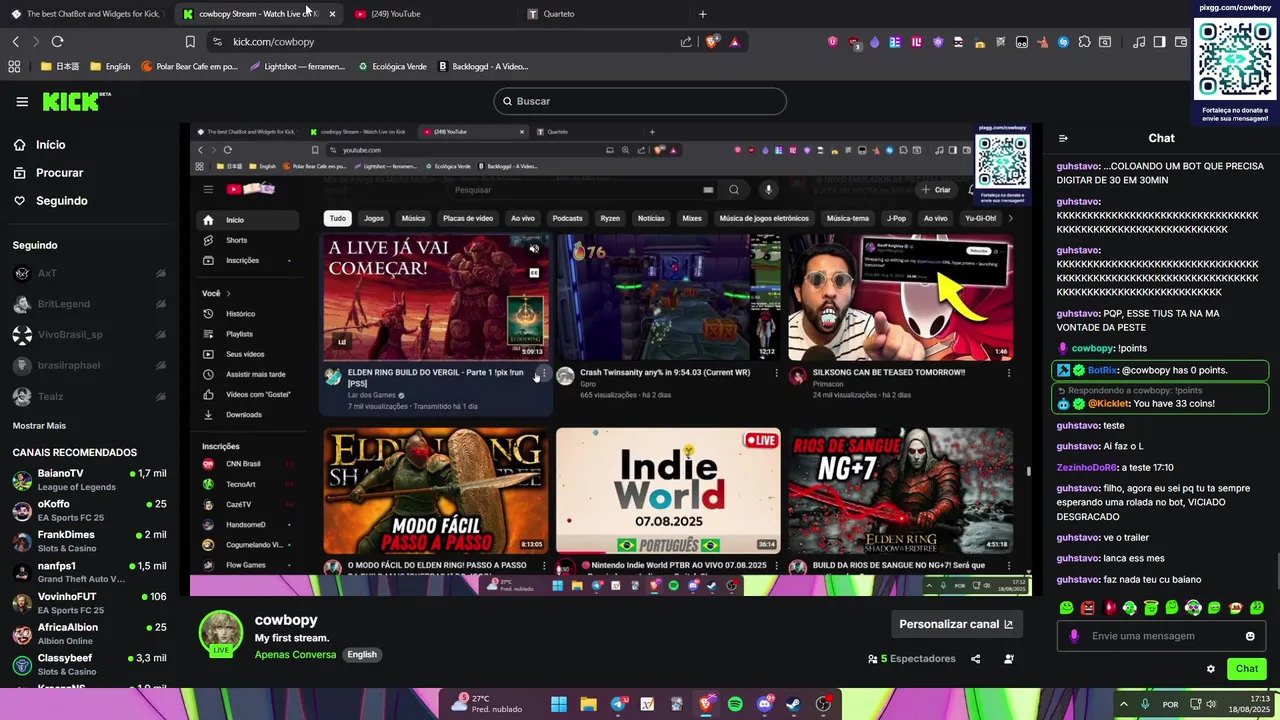
Task: Open Spotify from taskbar
Action: coord(735,704)
